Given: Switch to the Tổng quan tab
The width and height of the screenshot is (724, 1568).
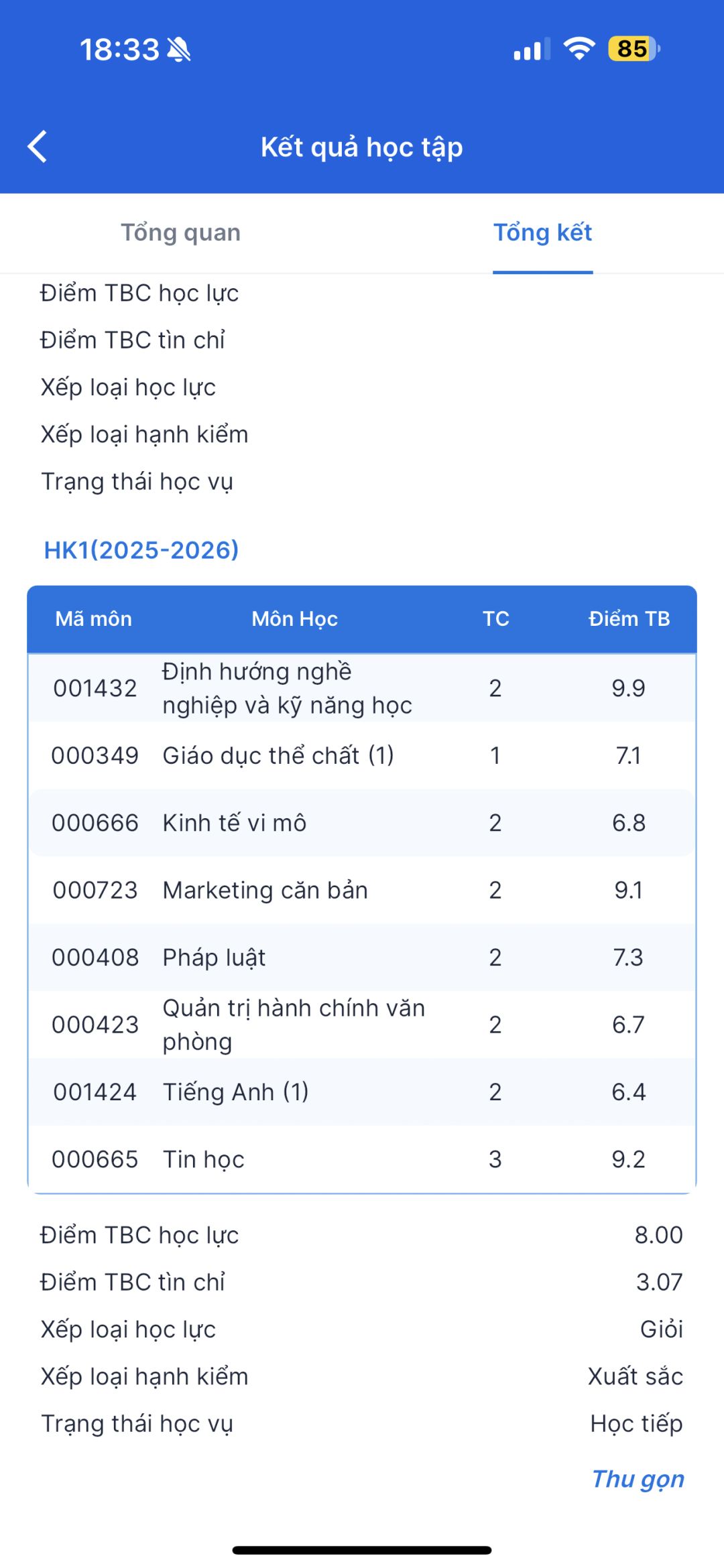Looking at the screenshot, I should 180,233.
